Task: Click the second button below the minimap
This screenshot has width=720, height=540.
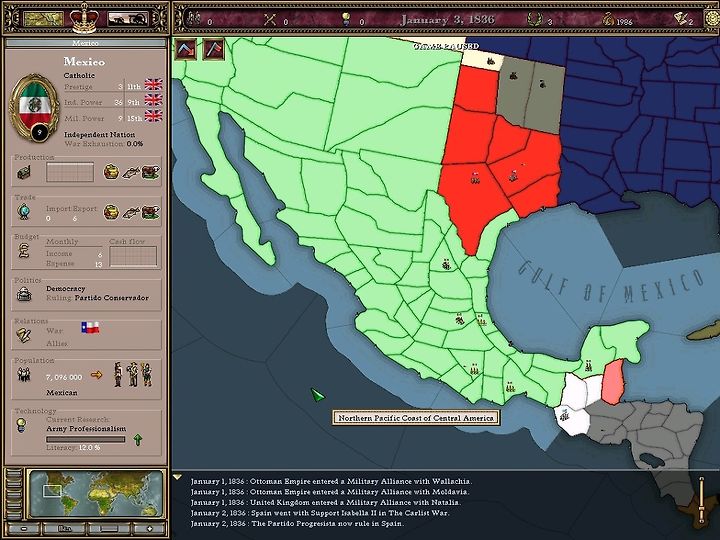Action: pos(65,529)
